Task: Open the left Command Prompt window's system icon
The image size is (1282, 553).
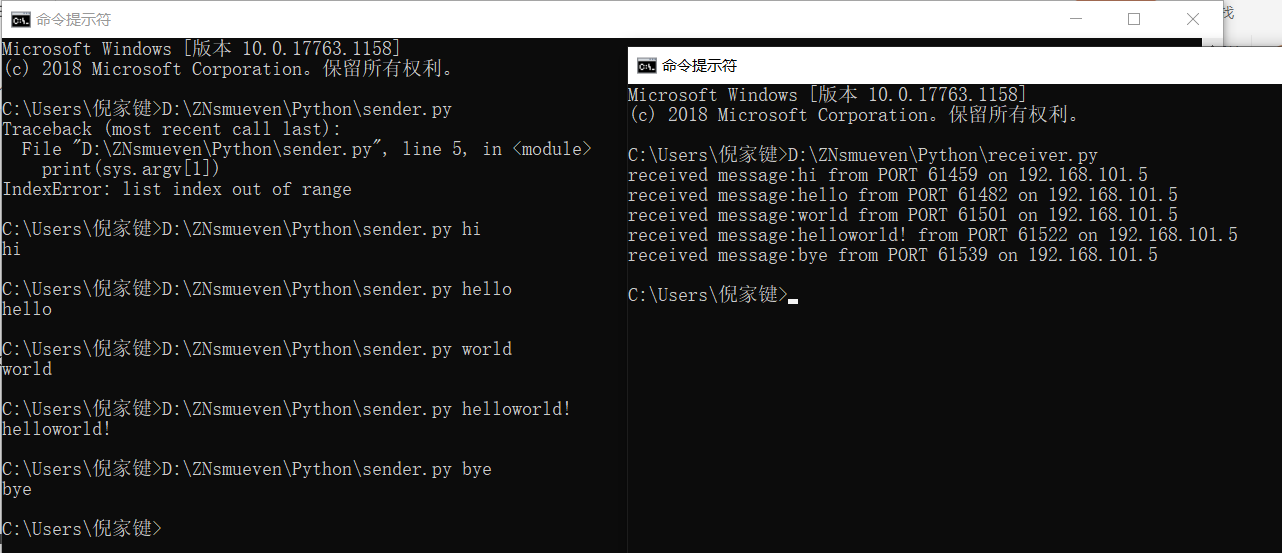Action: point(19,19)
